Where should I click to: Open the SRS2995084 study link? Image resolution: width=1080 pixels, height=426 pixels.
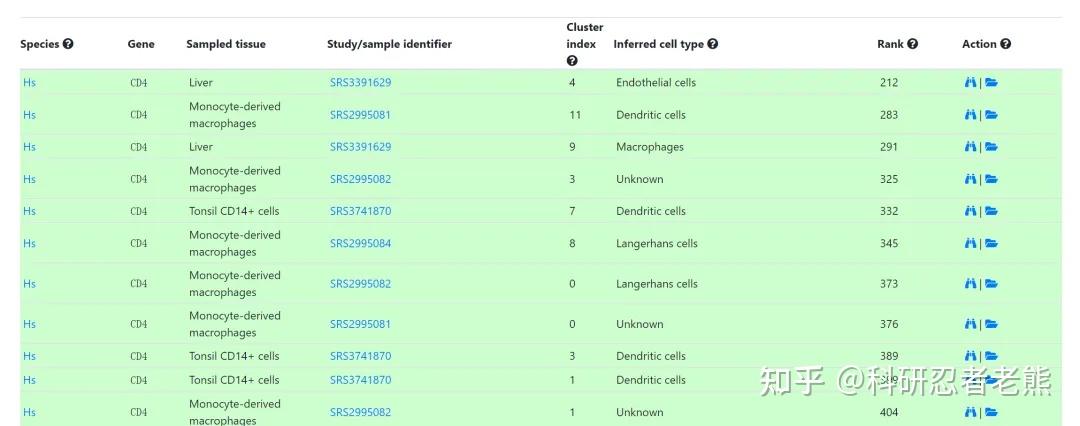(360, 244)
